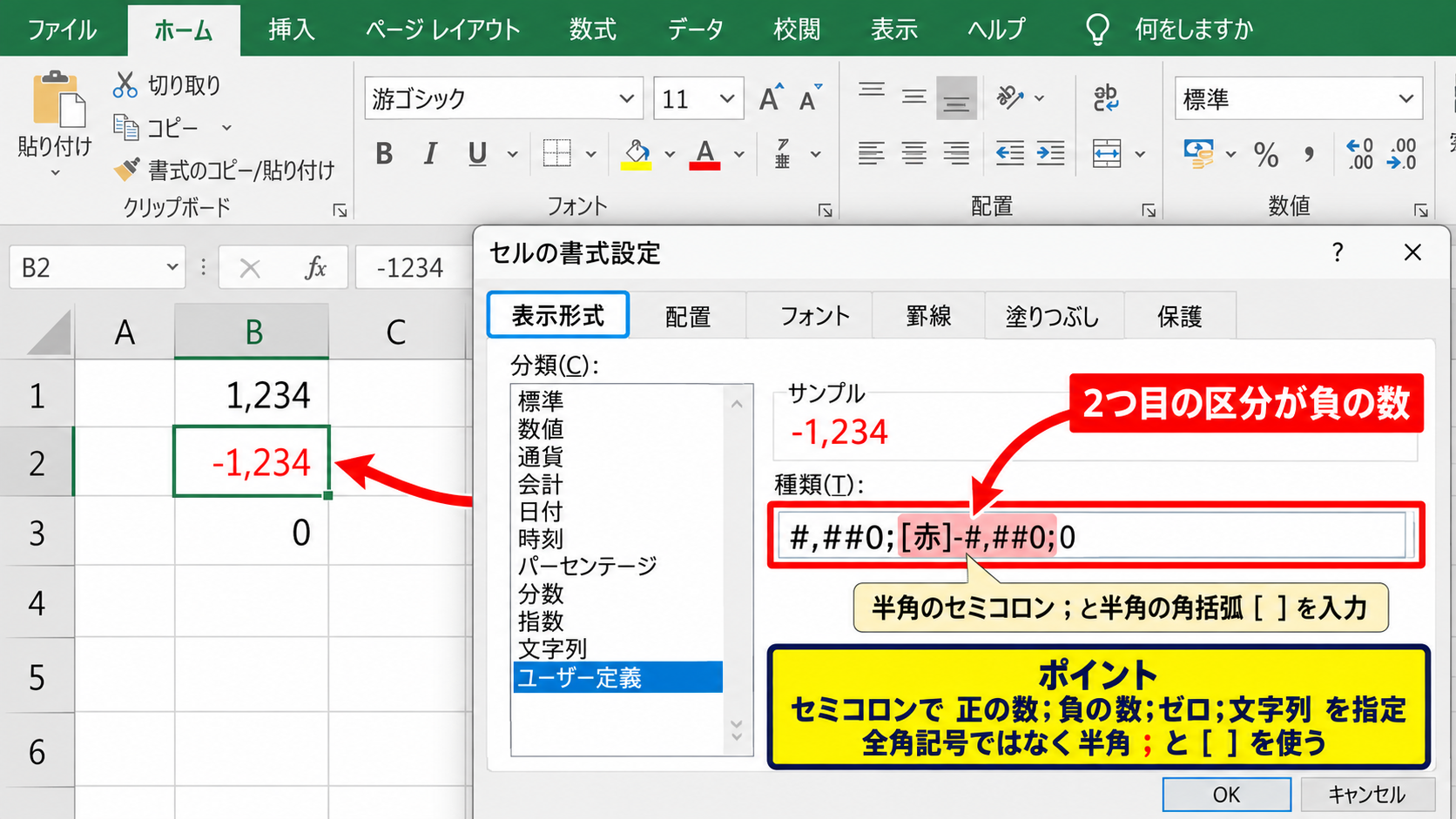Toggle Underline formatting
The image size is (1456, 819).
coord(477,154)
